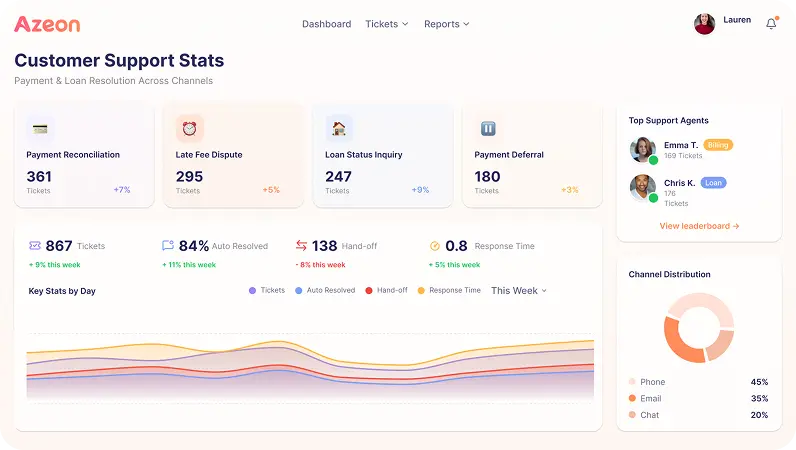The height and width of the screenshot is (450, 796).
Task: Click the Response Time clock icon
Action: pyautogui.click(x=435, y=245)
